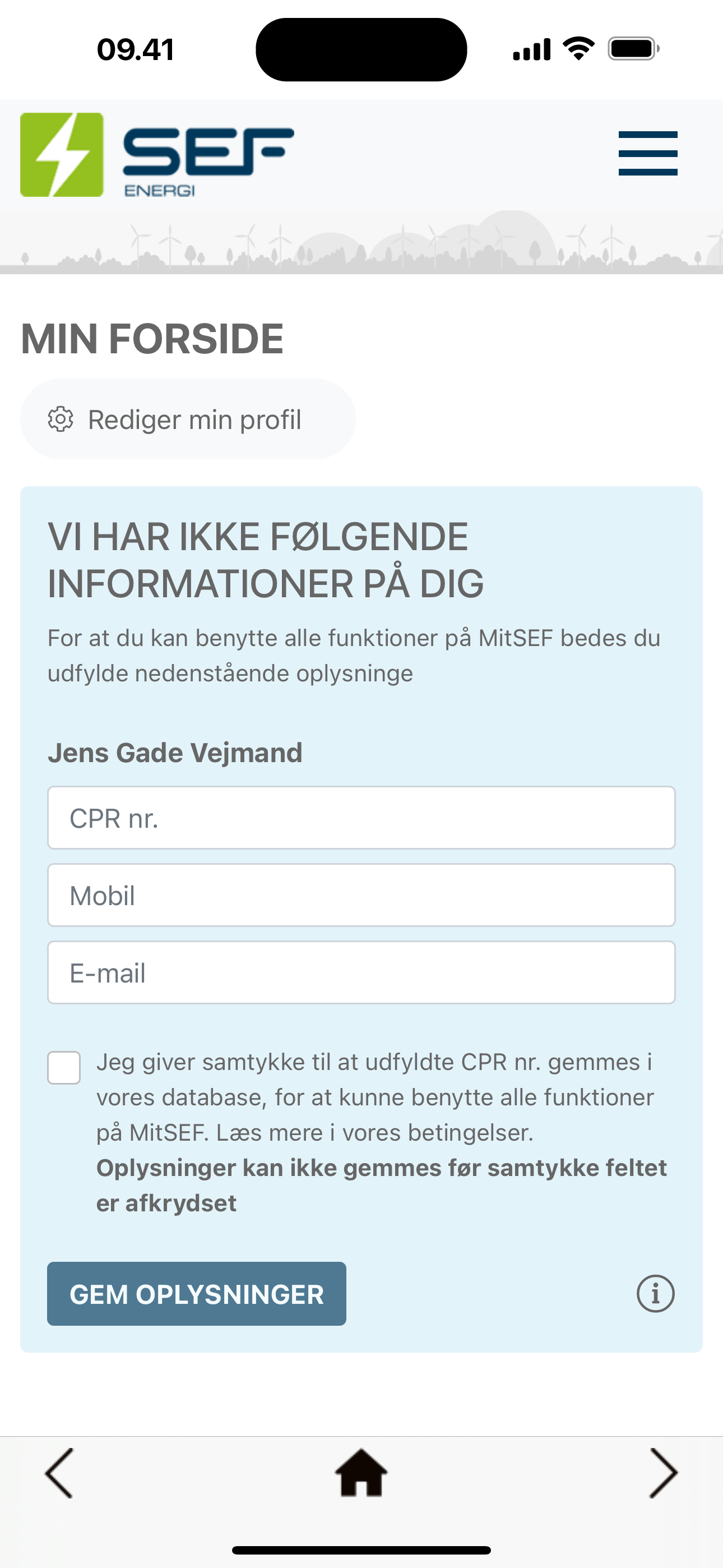Tap the 09.41 clock in status bar

[136, 49]
